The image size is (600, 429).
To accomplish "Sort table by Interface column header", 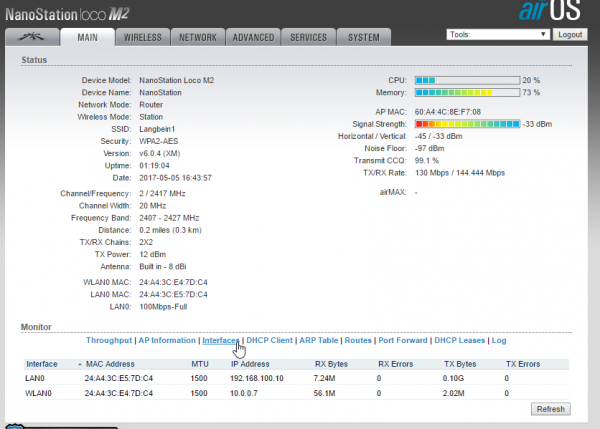I will pos(43,364).
